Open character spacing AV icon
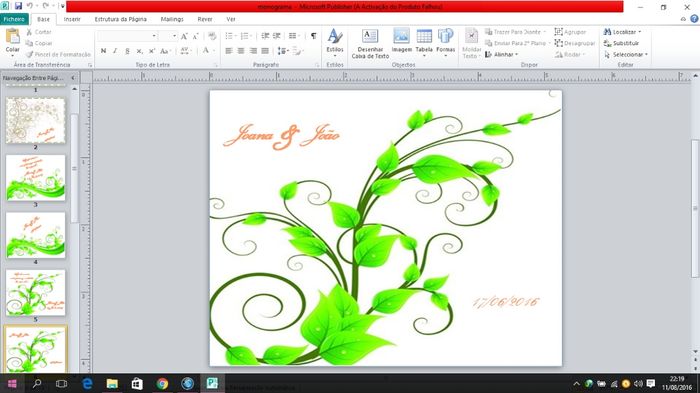The height and width of the screenshot is (393, 700). [x=185, y=51]
